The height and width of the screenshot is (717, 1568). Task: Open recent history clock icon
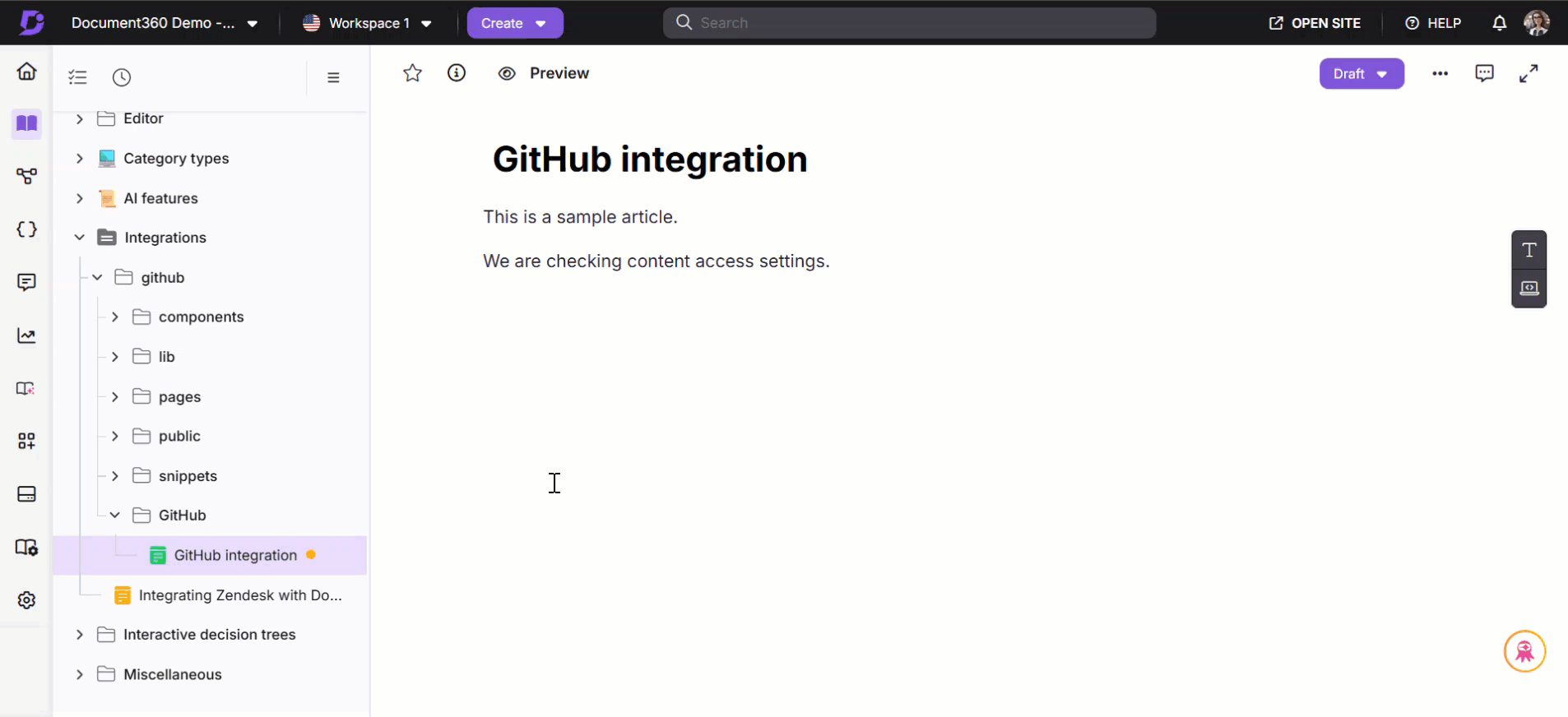coord(122,77)
